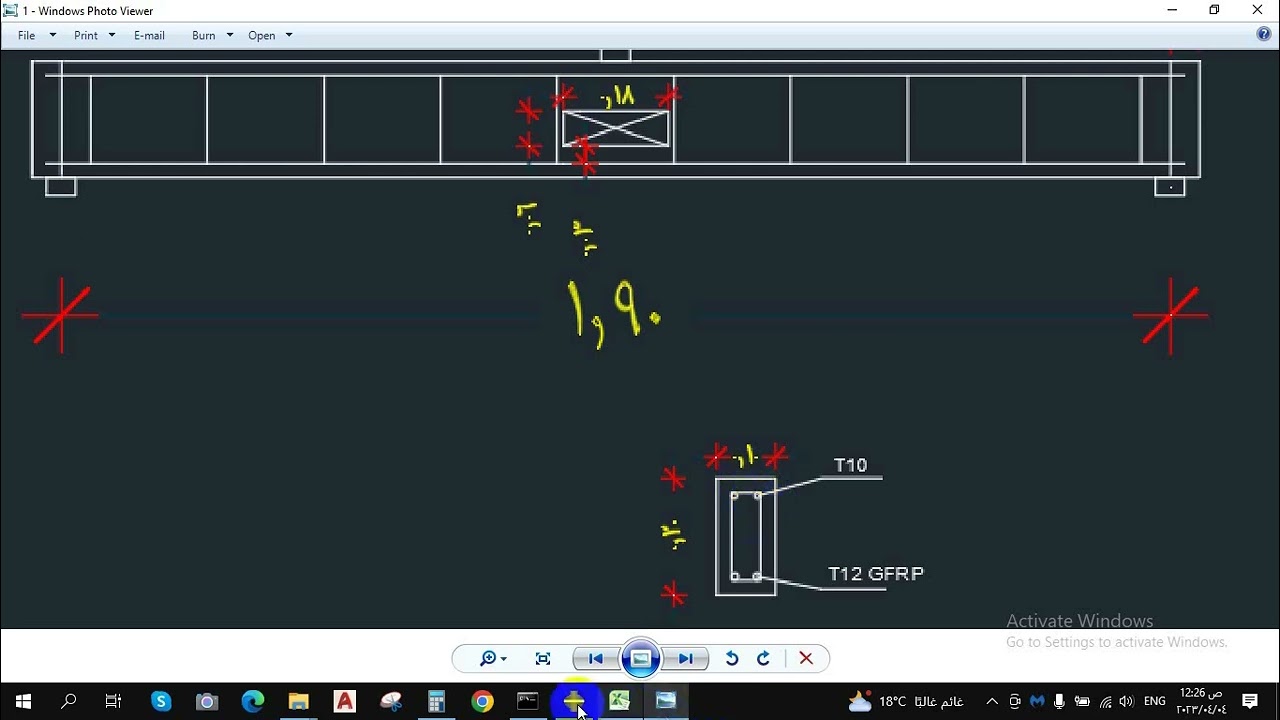Delete the current photo
The height and width of the screenshot is (720, 1280).
point(806,658)
